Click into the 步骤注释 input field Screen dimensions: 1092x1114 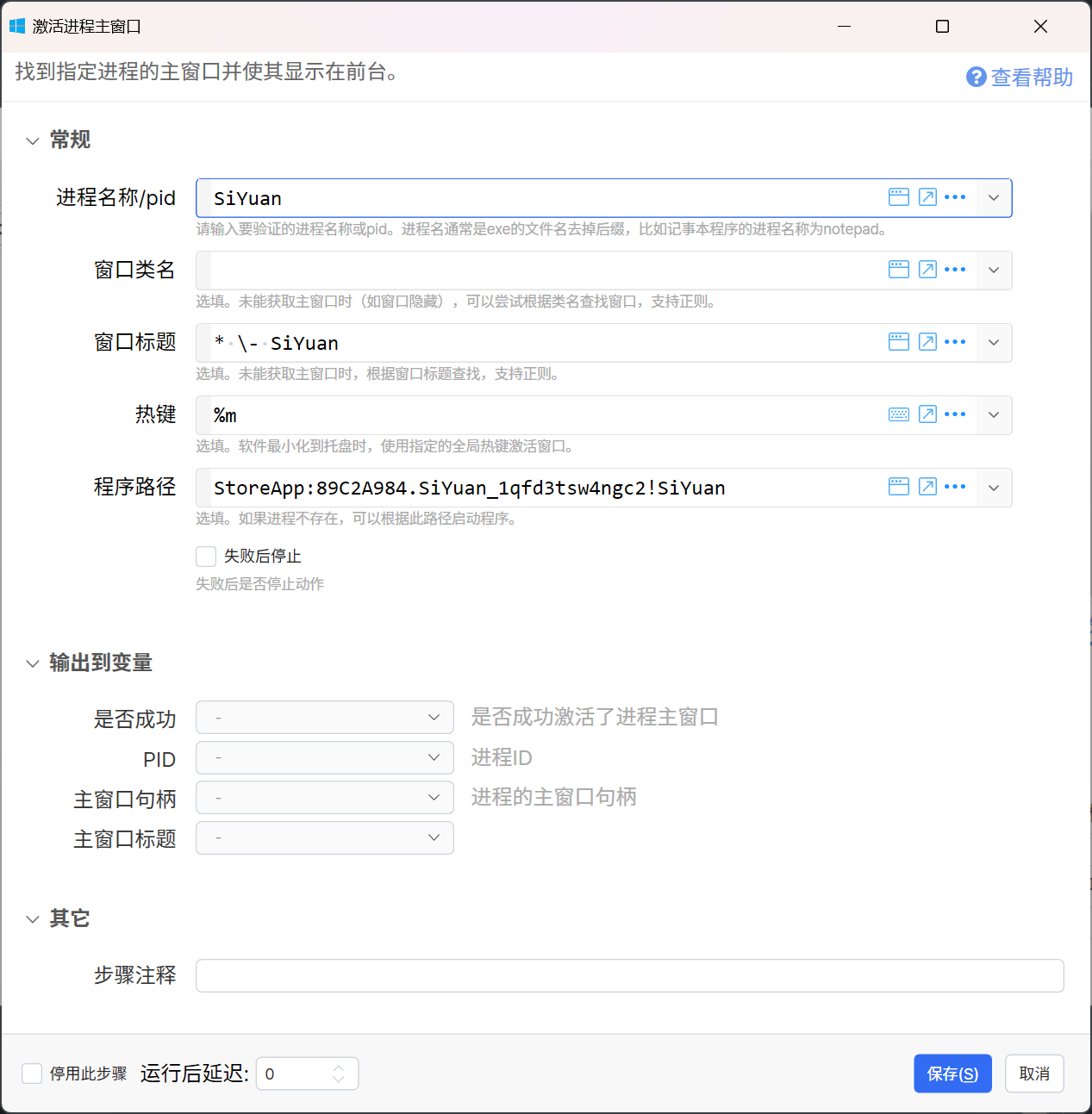[x=630, y=975]
